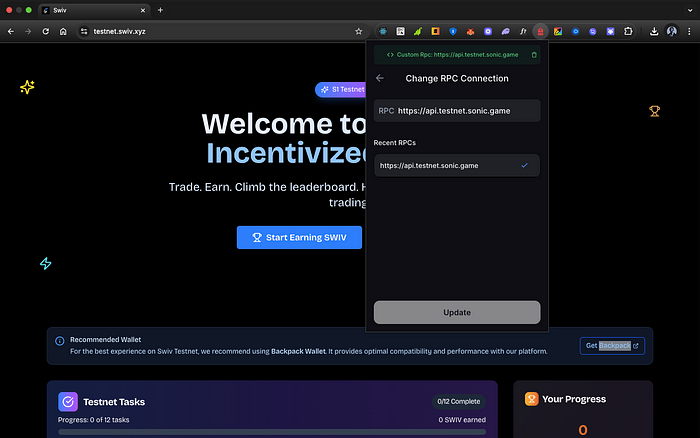Open the MetaMask fox extension

tap(470, 31)
